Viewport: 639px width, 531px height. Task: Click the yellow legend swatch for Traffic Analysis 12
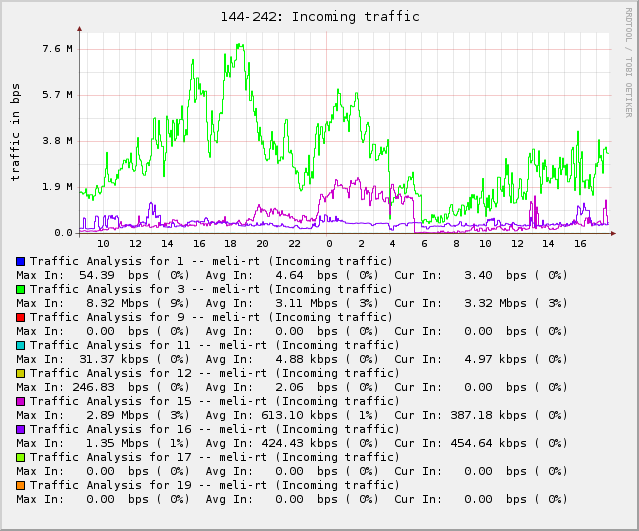pyautogui.click(x=20, y=373)
